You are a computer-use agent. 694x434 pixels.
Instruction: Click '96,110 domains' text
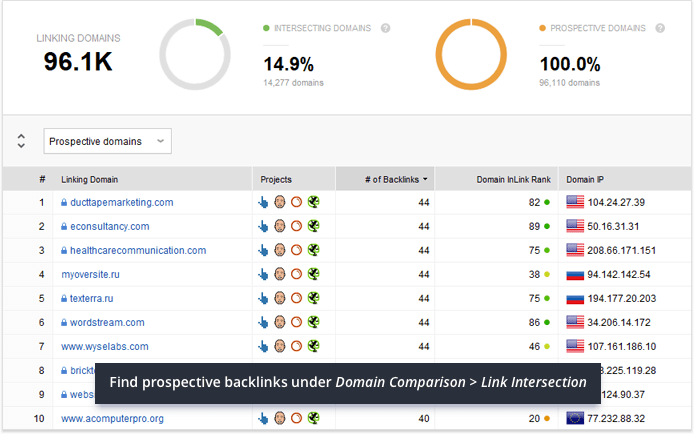coord(570,83)
